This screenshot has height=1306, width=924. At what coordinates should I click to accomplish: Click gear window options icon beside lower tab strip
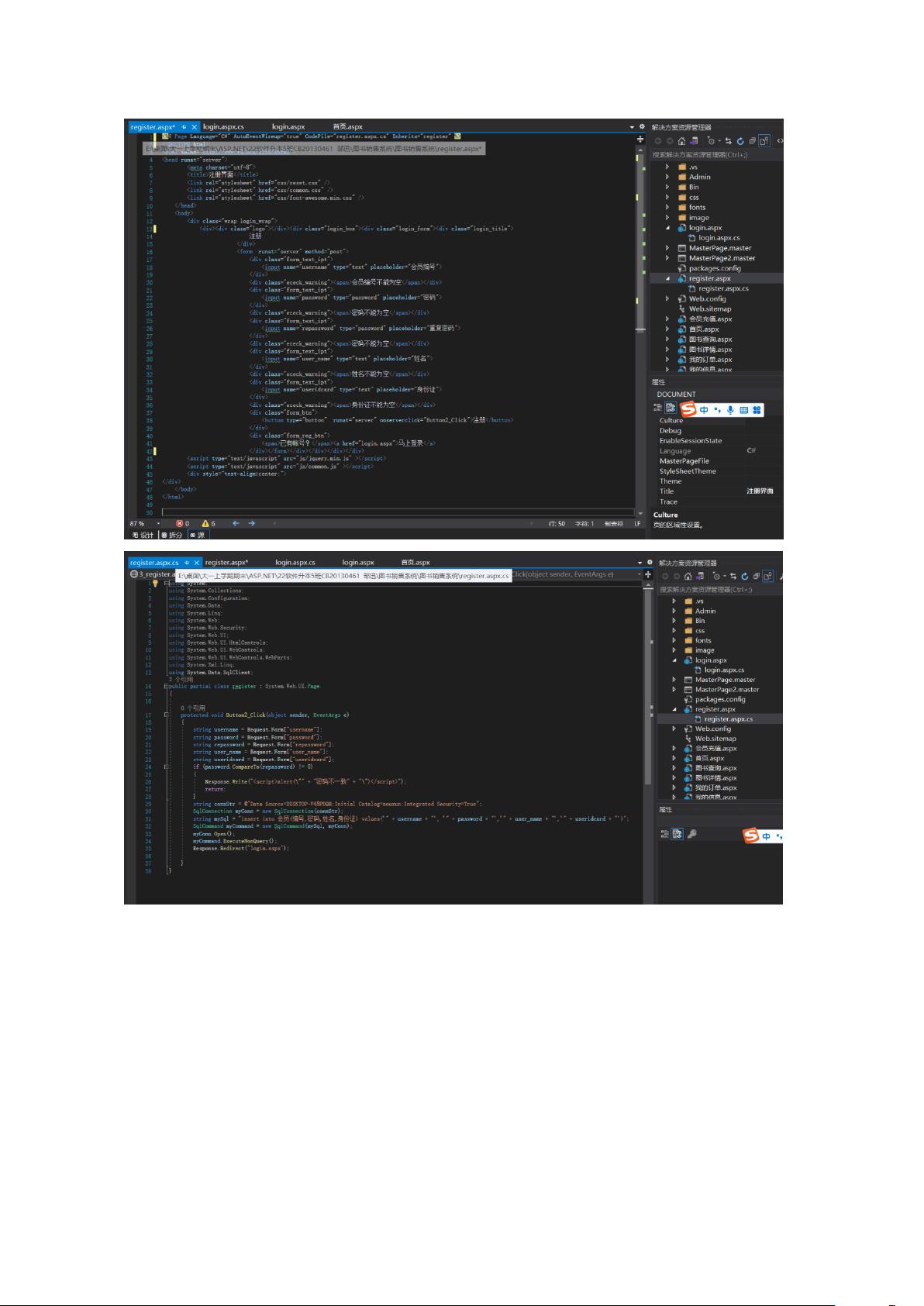(650, 562)
